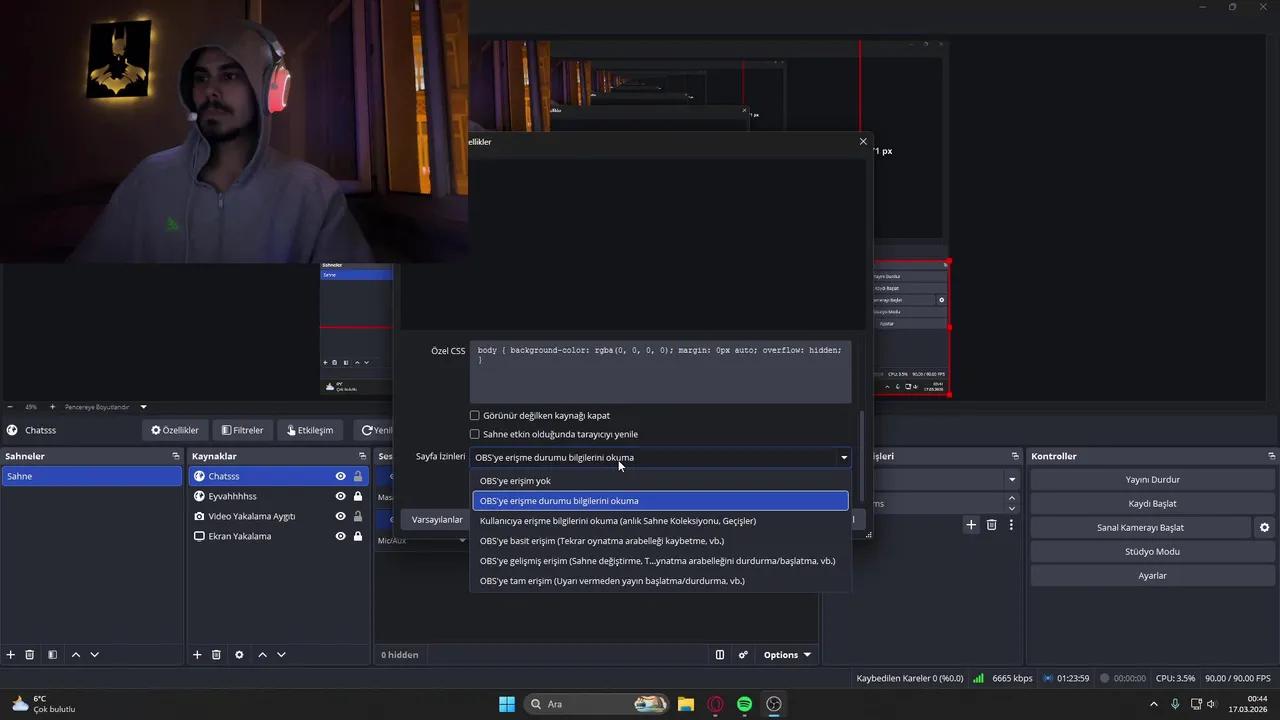This screenshot has height=720, width=1280.
Task: Add a new source in Kaynaklar panel
Action: pyautogui.click(x=197, y=655)
